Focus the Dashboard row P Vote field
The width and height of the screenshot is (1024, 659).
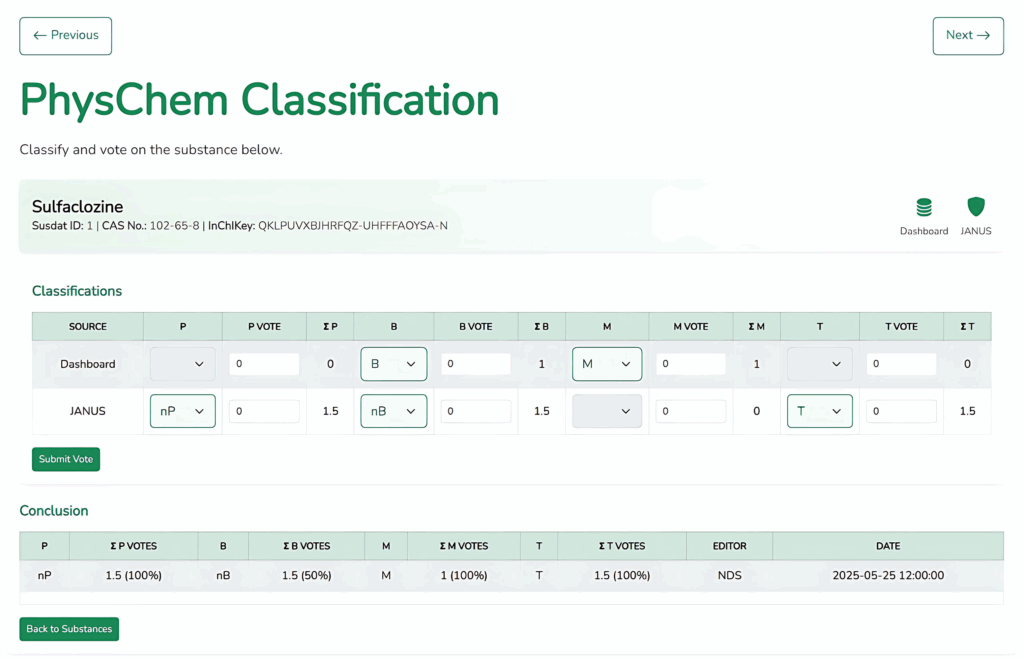click(x=264, y=364)
